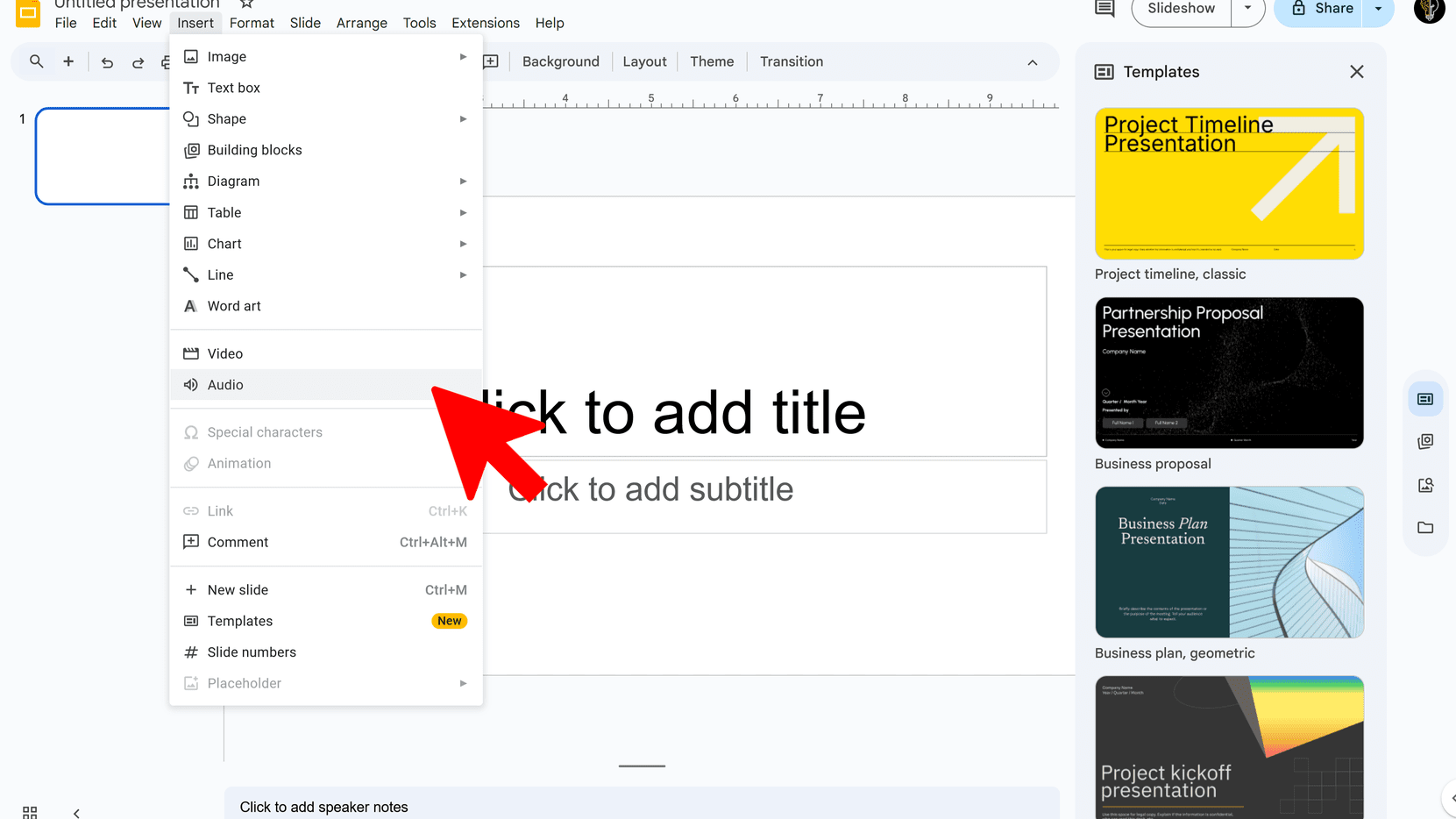This screenshot has height=819, width=1456.
Task: Select the Project timeline, classic template
Action: 1229,183
